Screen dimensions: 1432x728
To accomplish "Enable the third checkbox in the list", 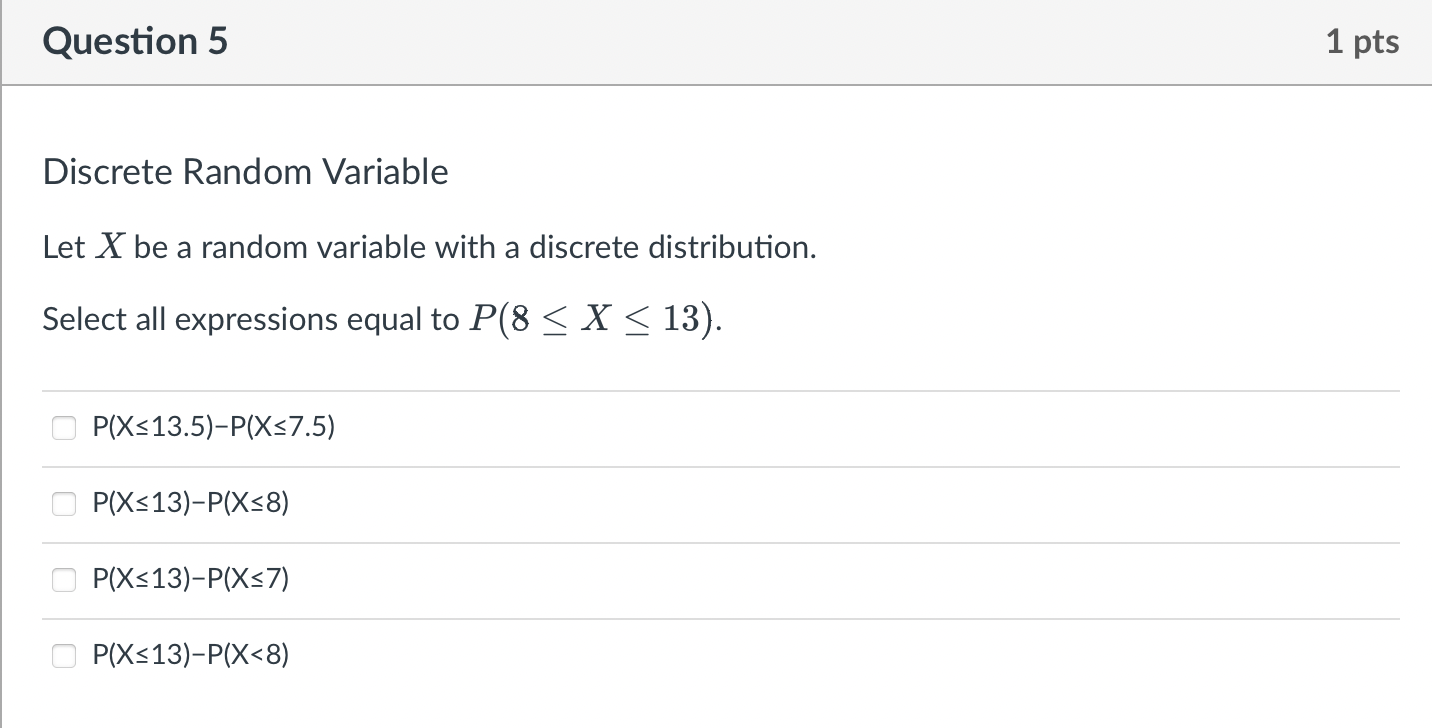I will click(64, 578).
